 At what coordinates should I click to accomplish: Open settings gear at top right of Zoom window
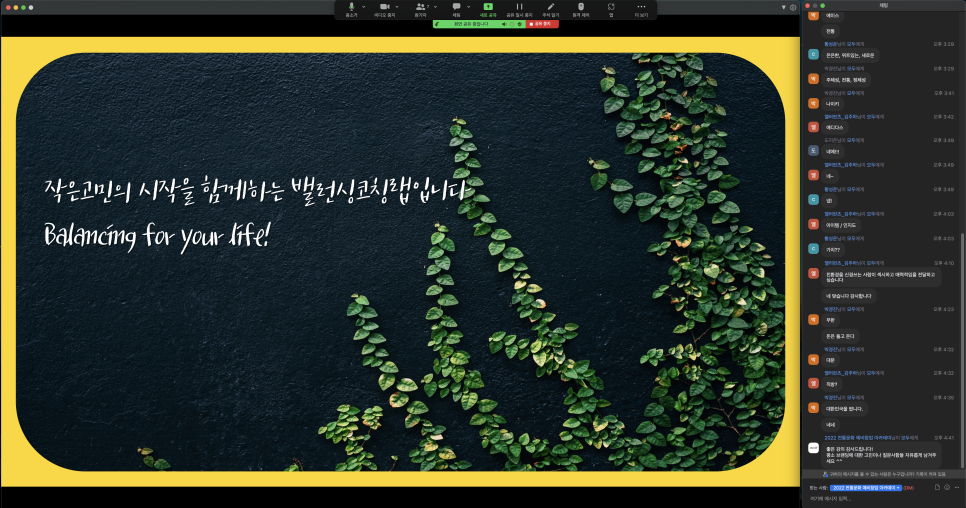click(x=793, y=7)
